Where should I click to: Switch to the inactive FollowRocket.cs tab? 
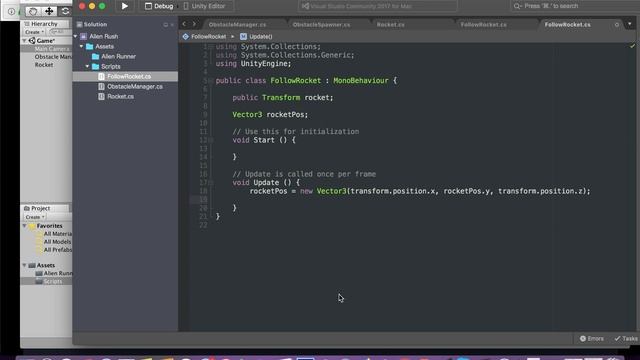coord(483,24)
